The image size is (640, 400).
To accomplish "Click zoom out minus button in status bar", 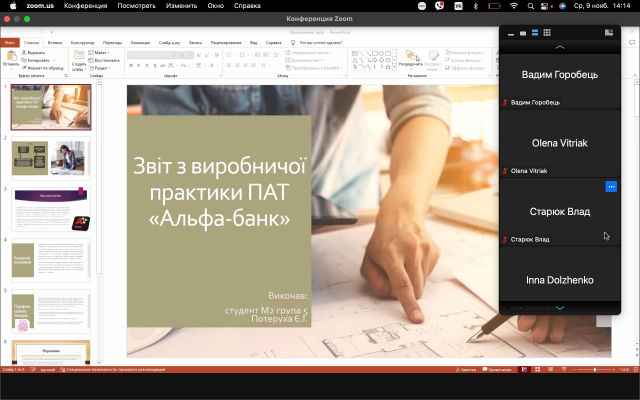I will point(575,369).
